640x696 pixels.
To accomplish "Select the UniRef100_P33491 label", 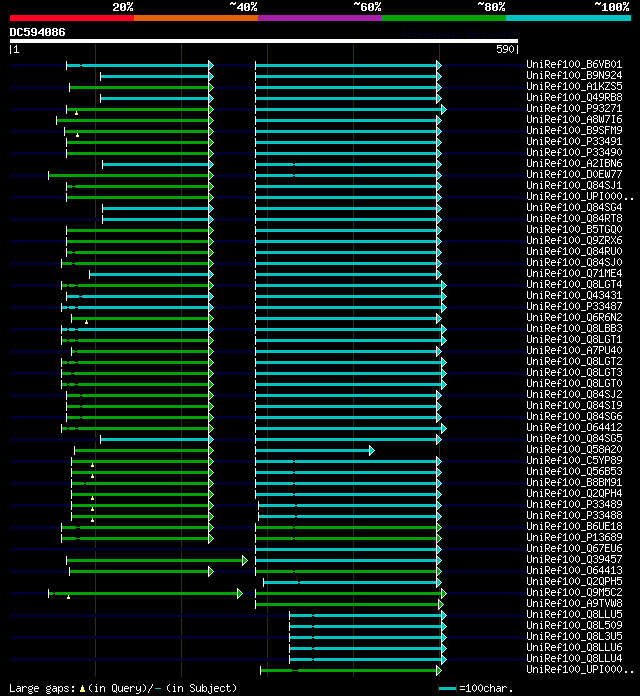I will click(x=574, y=141).
